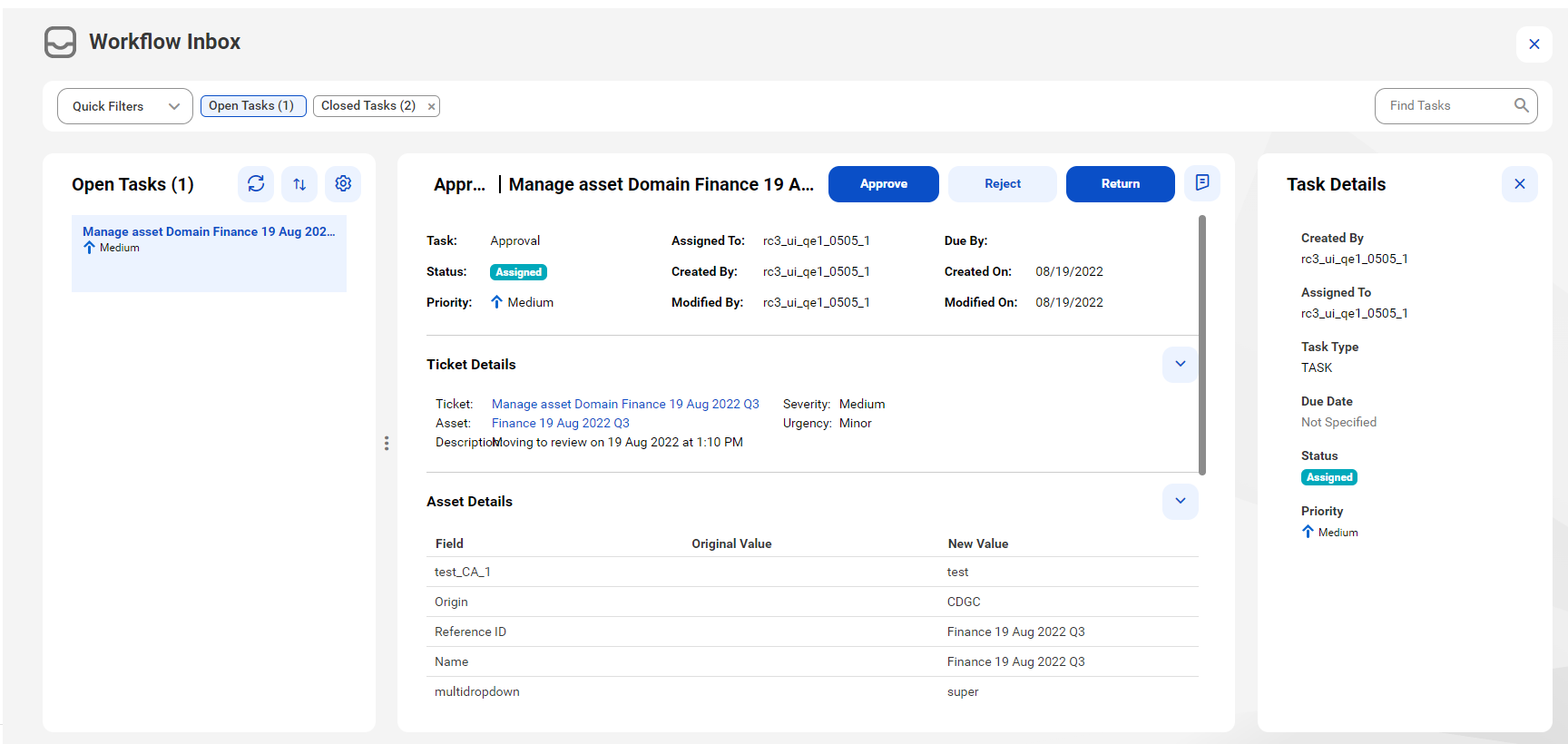The height and width of the screenshot is (744, 1568).
Task: Click the New Value column header
Action: pyautogui.click(x=978, y=543)
